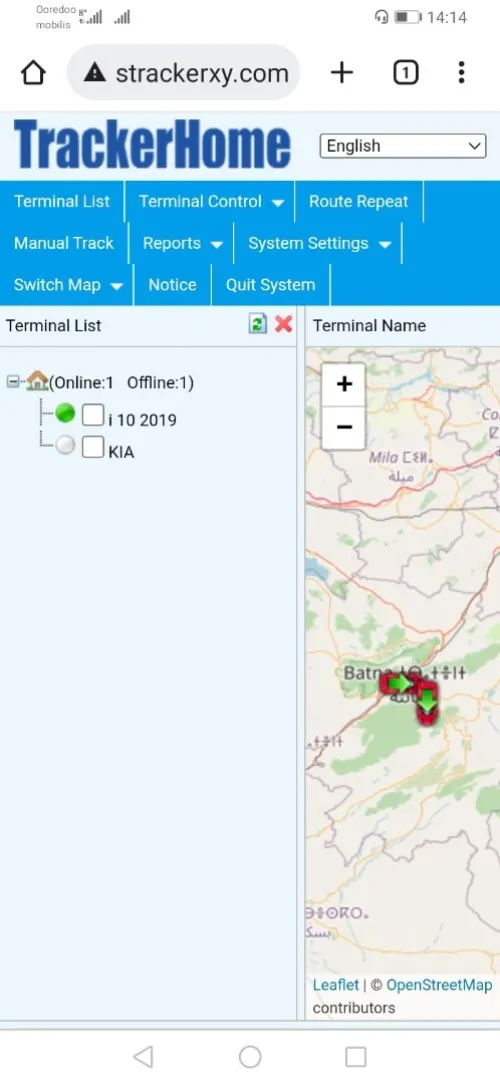Image resolution: width=500 pixels, height=1084 pixels.
Task: Refresh the terminal list with green icon
Action: [x=258, y=324]
